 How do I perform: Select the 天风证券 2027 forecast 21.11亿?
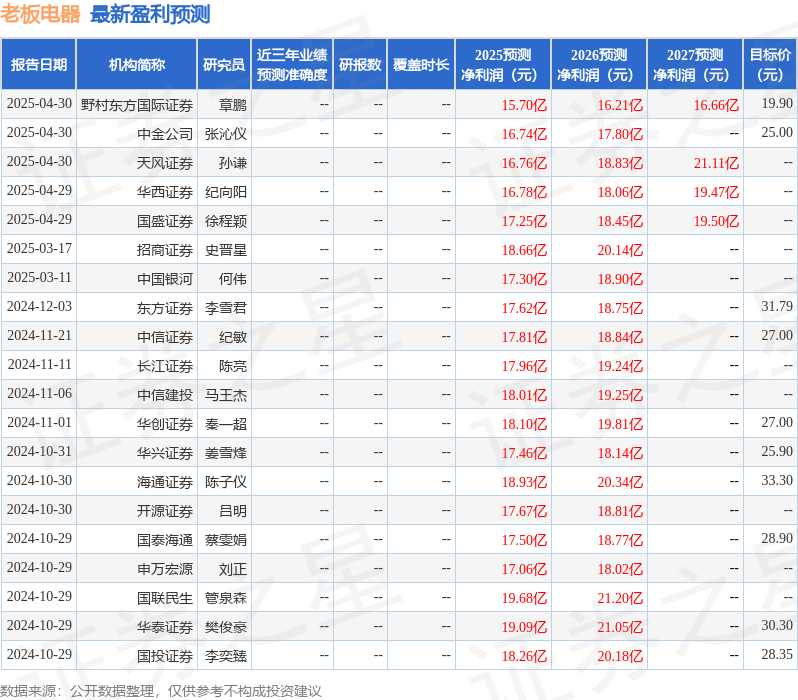(x=716, y=163)
